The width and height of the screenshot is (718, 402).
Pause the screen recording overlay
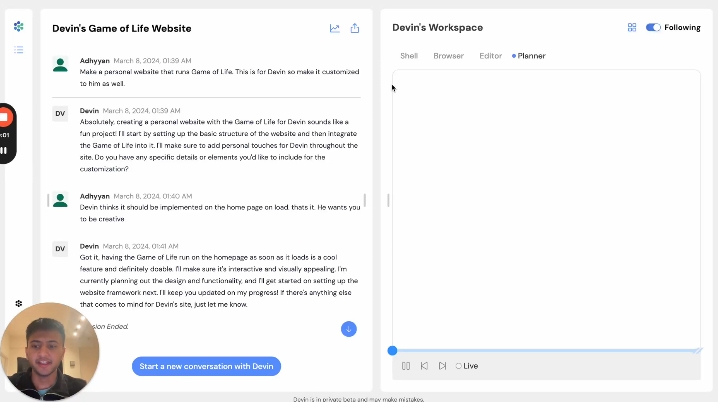pos(4,150)
